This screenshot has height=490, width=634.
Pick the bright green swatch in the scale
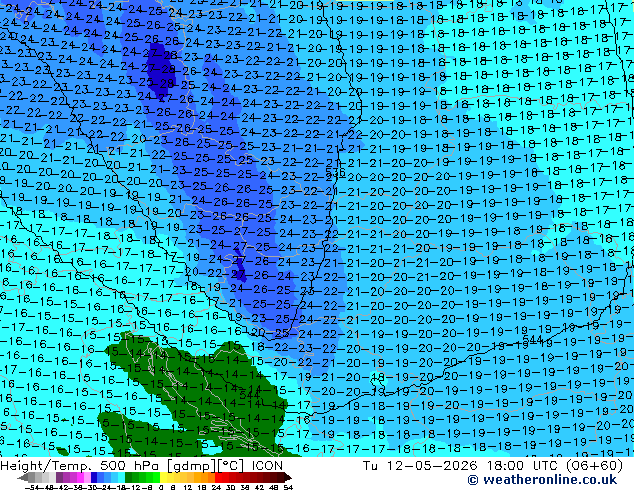[x=156, y=477]
